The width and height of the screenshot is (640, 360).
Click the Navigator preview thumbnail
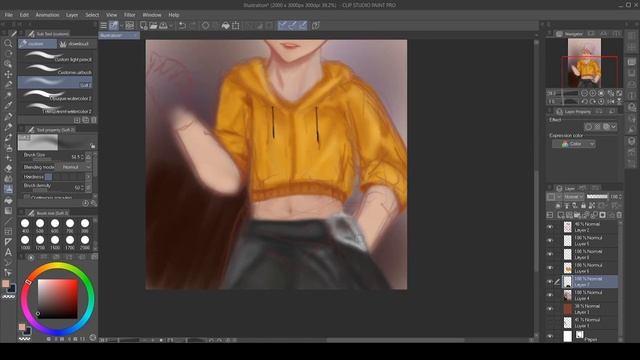click(584, 62)
